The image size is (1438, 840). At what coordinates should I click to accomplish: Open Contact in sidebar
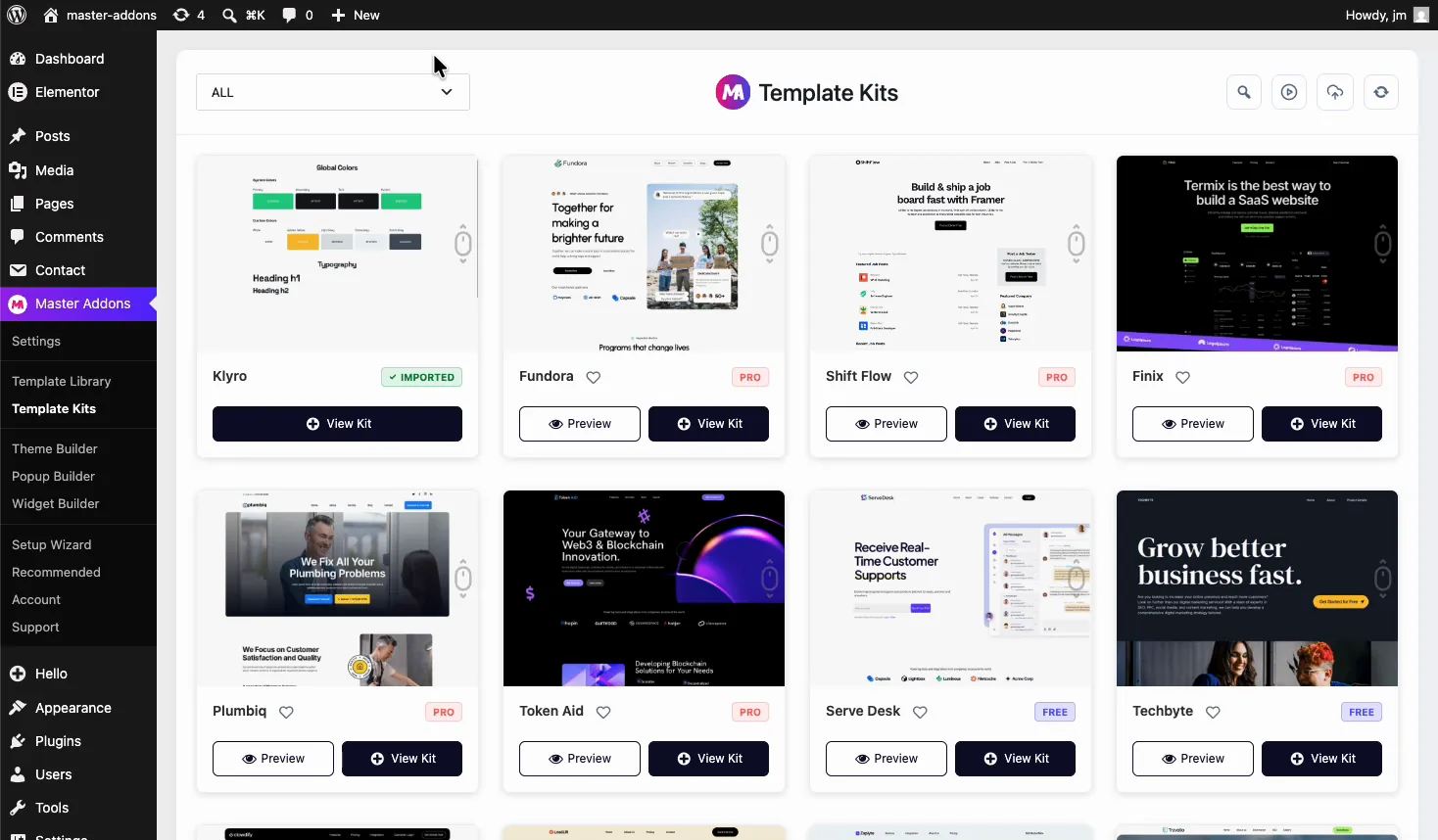pos(78,270)
